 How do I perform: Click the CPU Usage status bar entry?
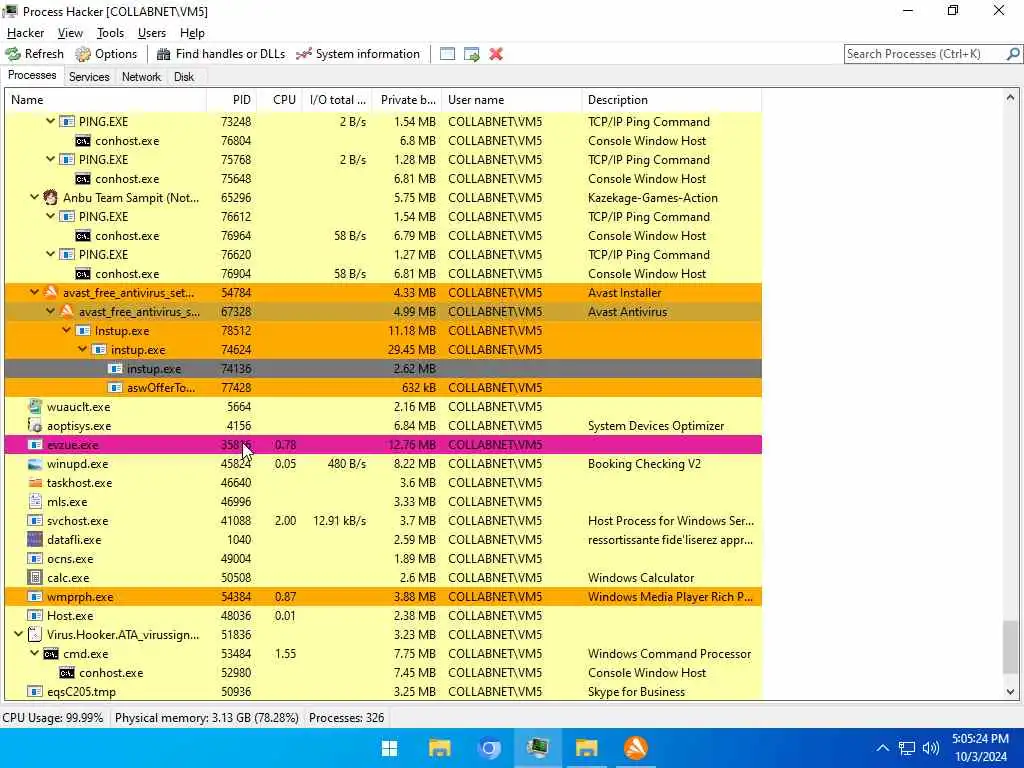53,718
